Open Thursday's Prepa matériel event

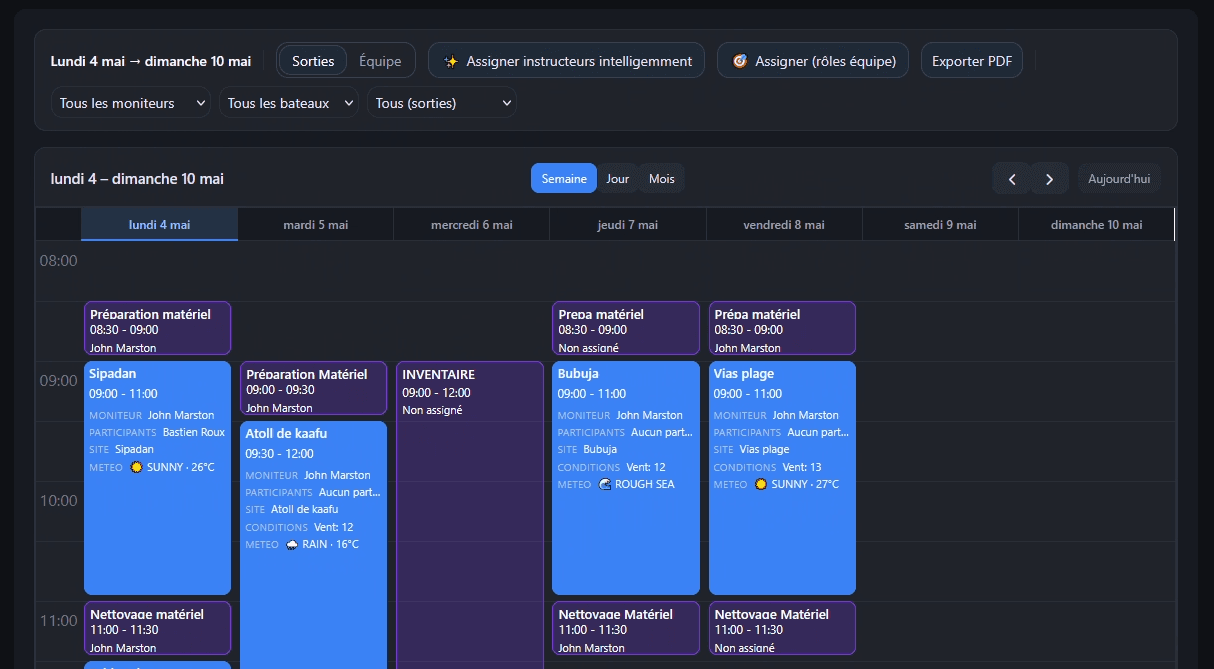[x=626, y=328]
